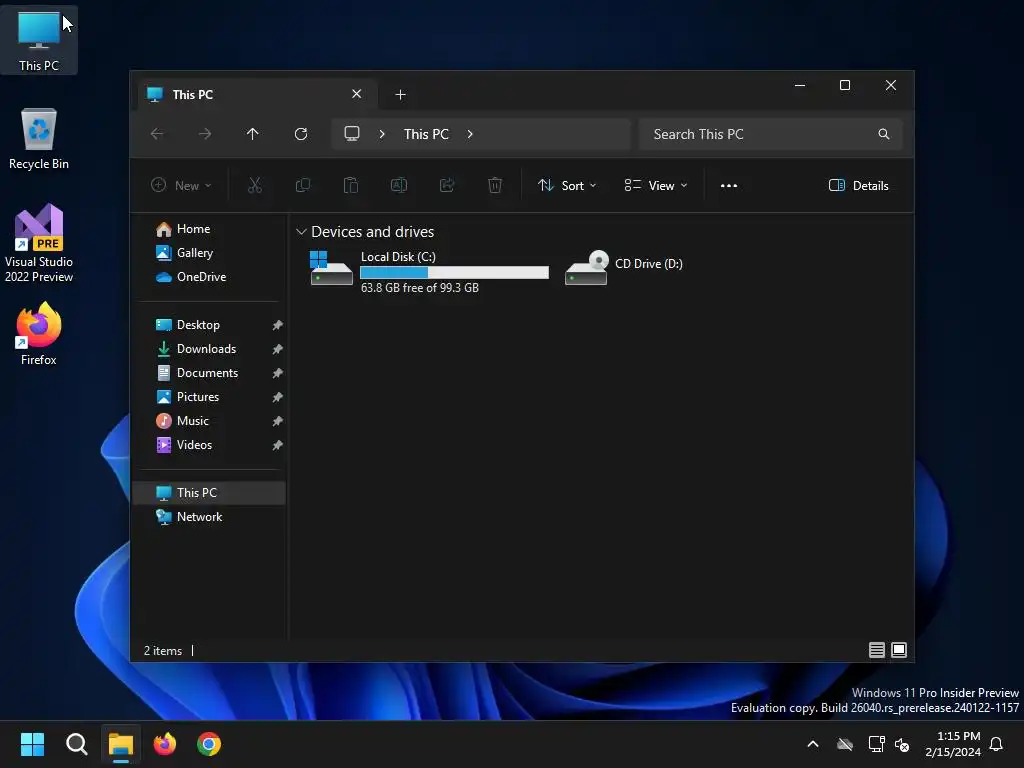Select This PC in navigation pane
The height and width of the screenshot is (768, 1024).
(x=209, y=493)
